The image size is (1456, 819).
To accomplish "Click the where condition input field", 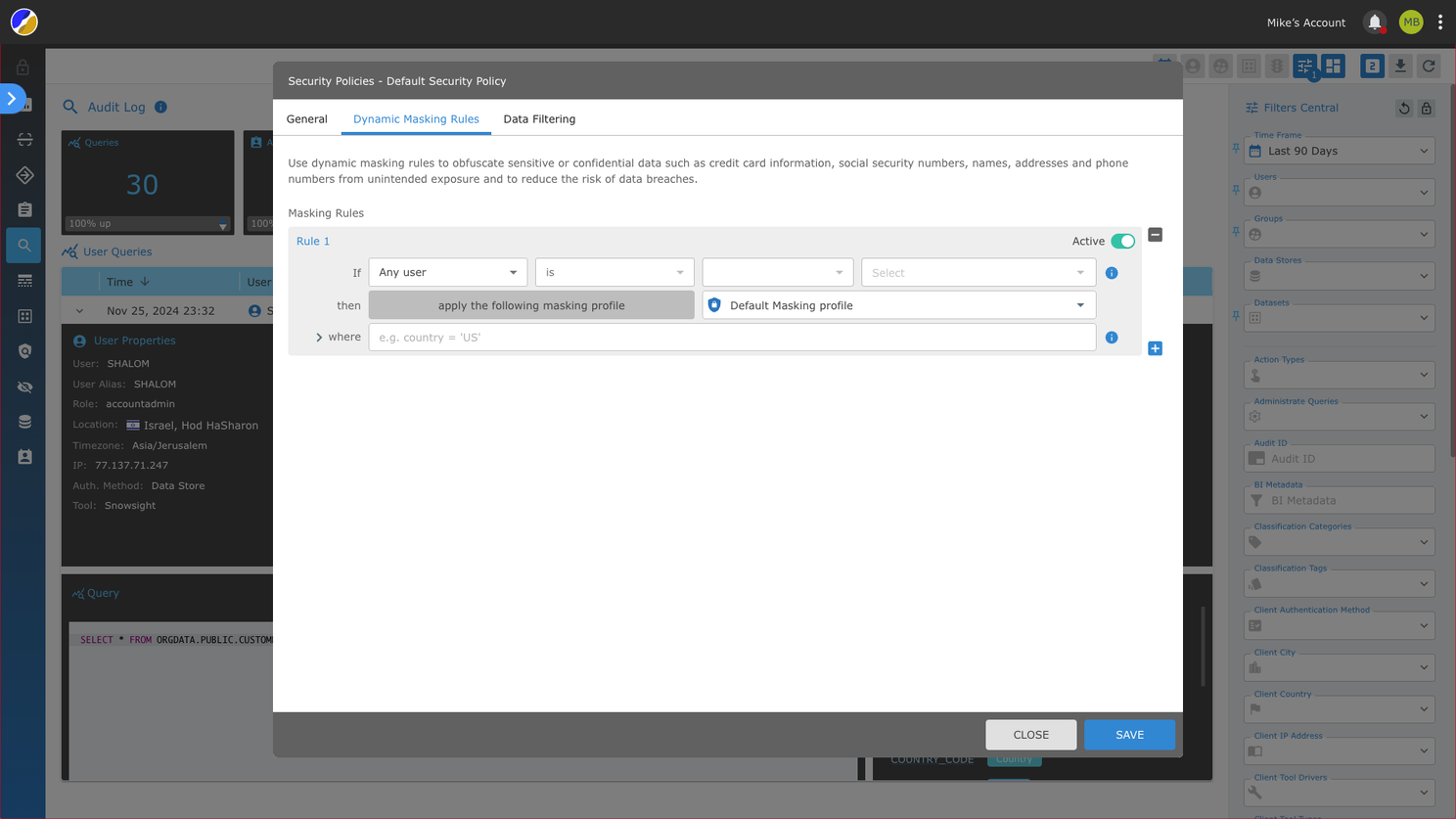I will pyautogui.click(x=731, y=338).
